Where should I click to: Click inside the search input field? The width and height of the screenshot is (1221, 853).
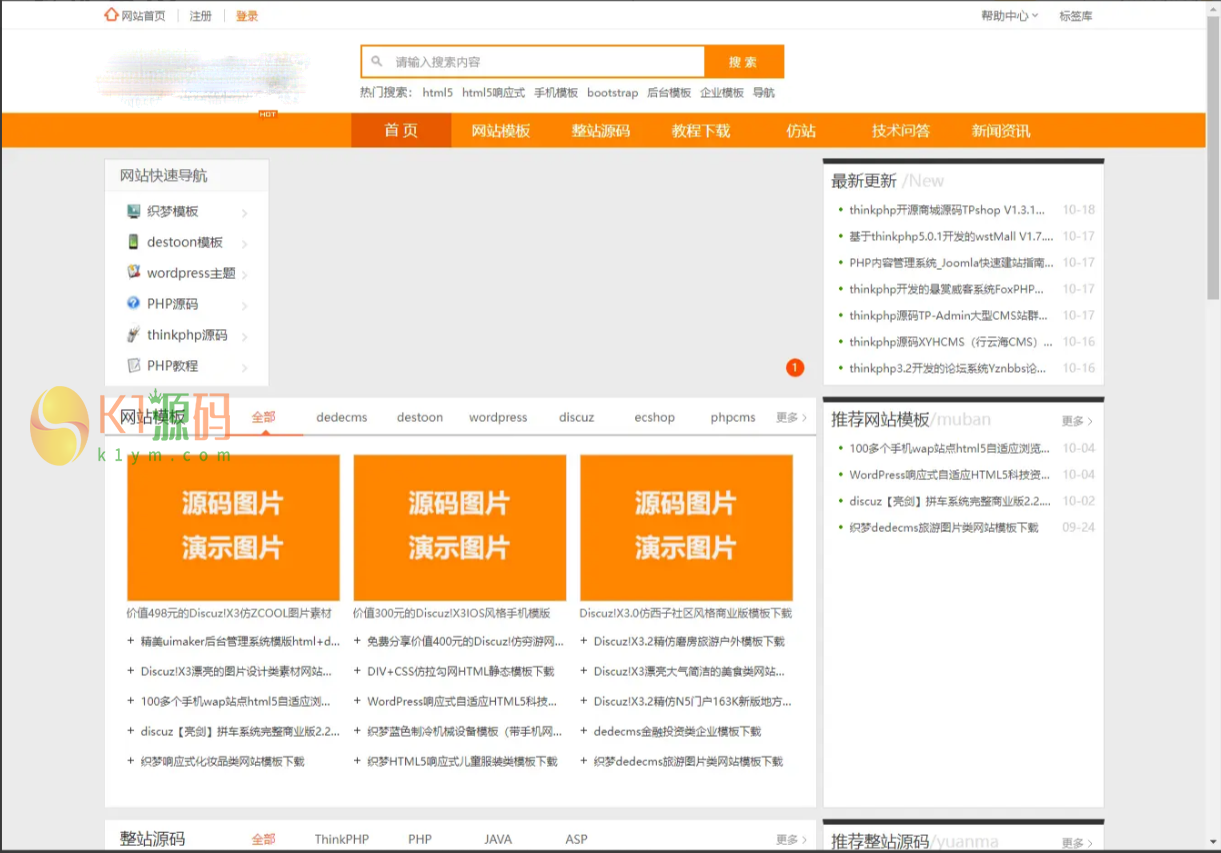tap(545, 62)
